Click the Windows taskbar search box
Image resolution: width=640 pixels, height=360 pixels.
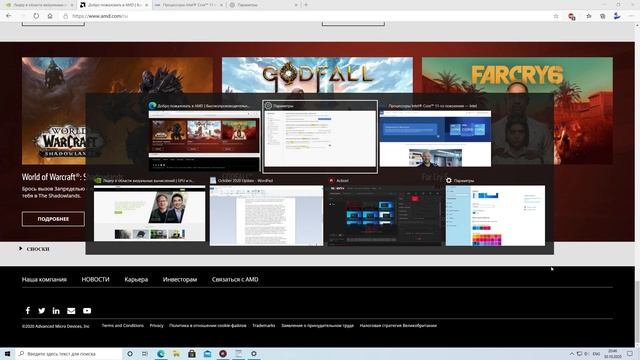tap(69, 353)
